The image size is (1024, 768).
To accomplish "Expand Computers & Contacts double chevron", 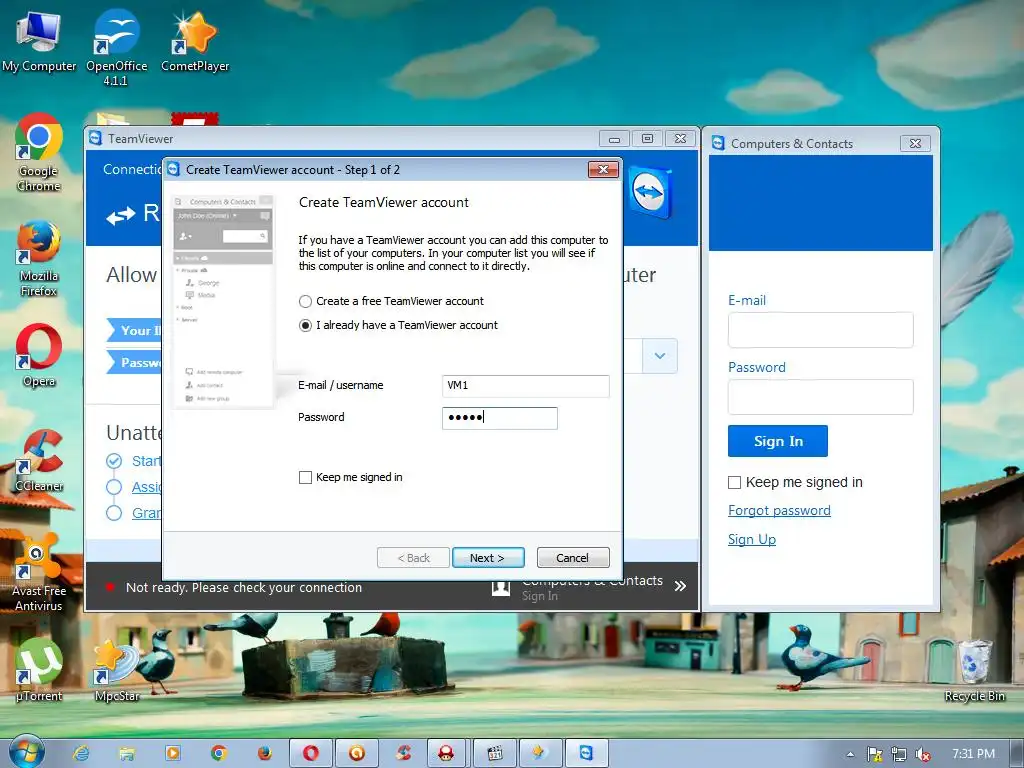I will [x=680, y=586].
